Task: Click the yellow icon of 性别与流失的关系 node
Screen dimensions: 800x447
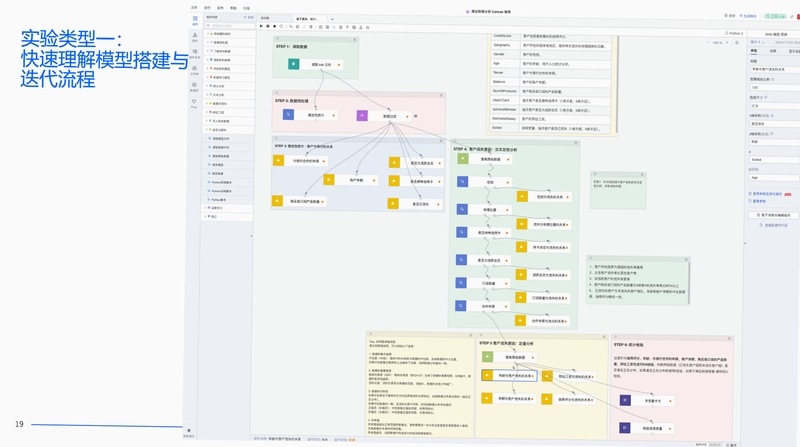Action: pyautogui.click(x=522, y=196)
